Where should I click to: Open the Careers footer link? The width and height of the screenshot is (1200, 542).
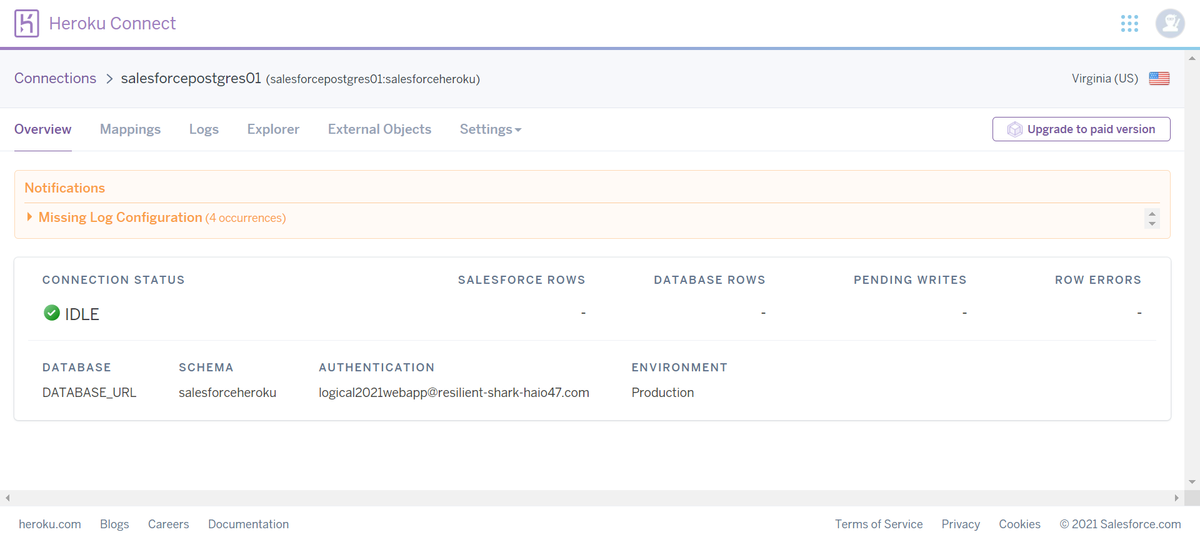pos(168,524)
